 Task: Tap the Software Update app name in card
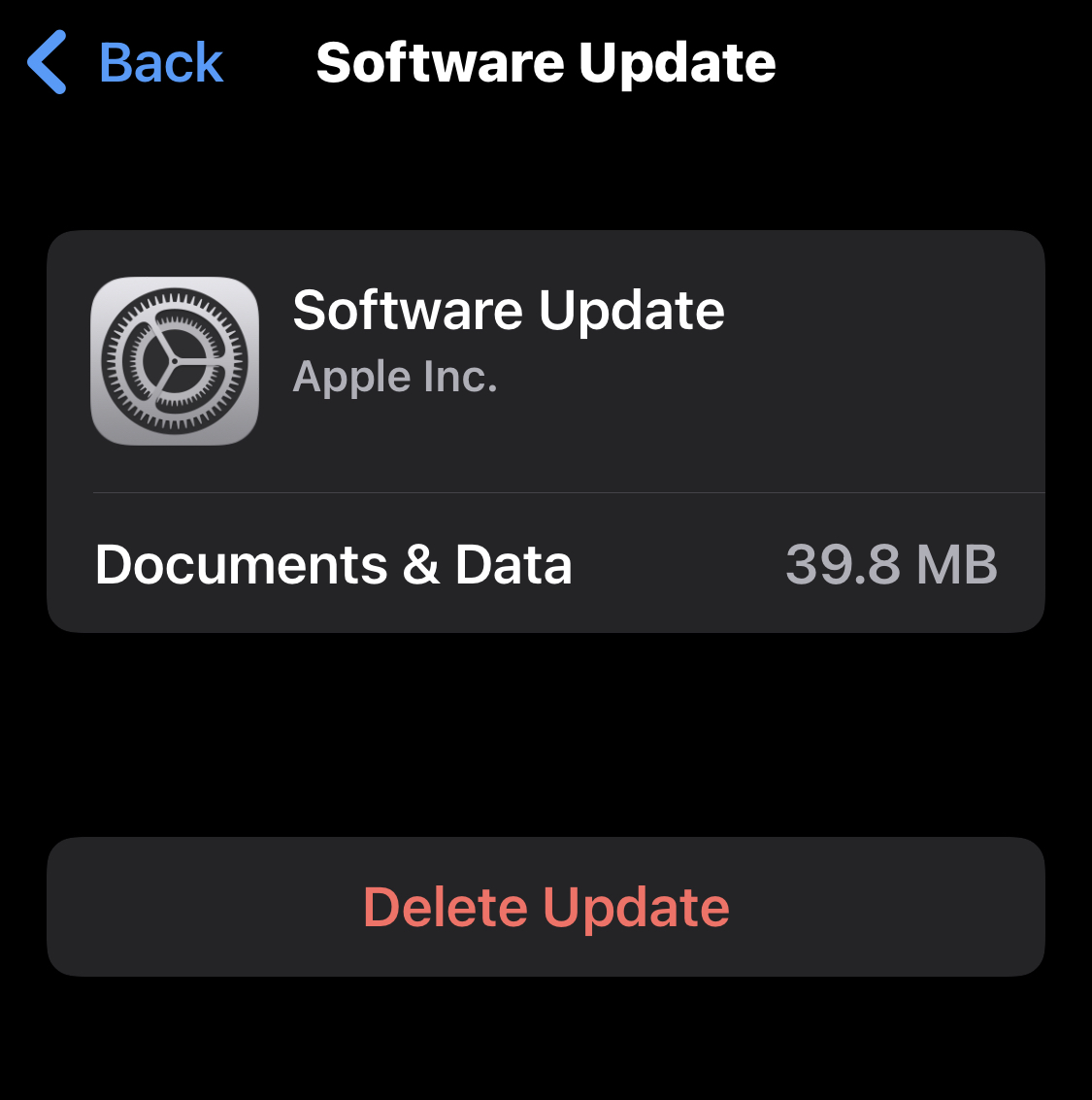509,310
